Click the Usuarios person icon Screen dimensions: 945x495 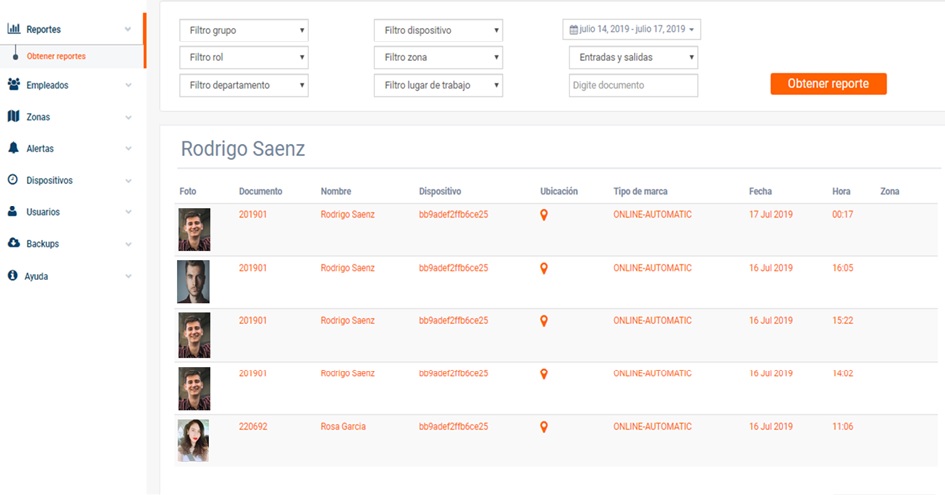click(x=14, y=212)
